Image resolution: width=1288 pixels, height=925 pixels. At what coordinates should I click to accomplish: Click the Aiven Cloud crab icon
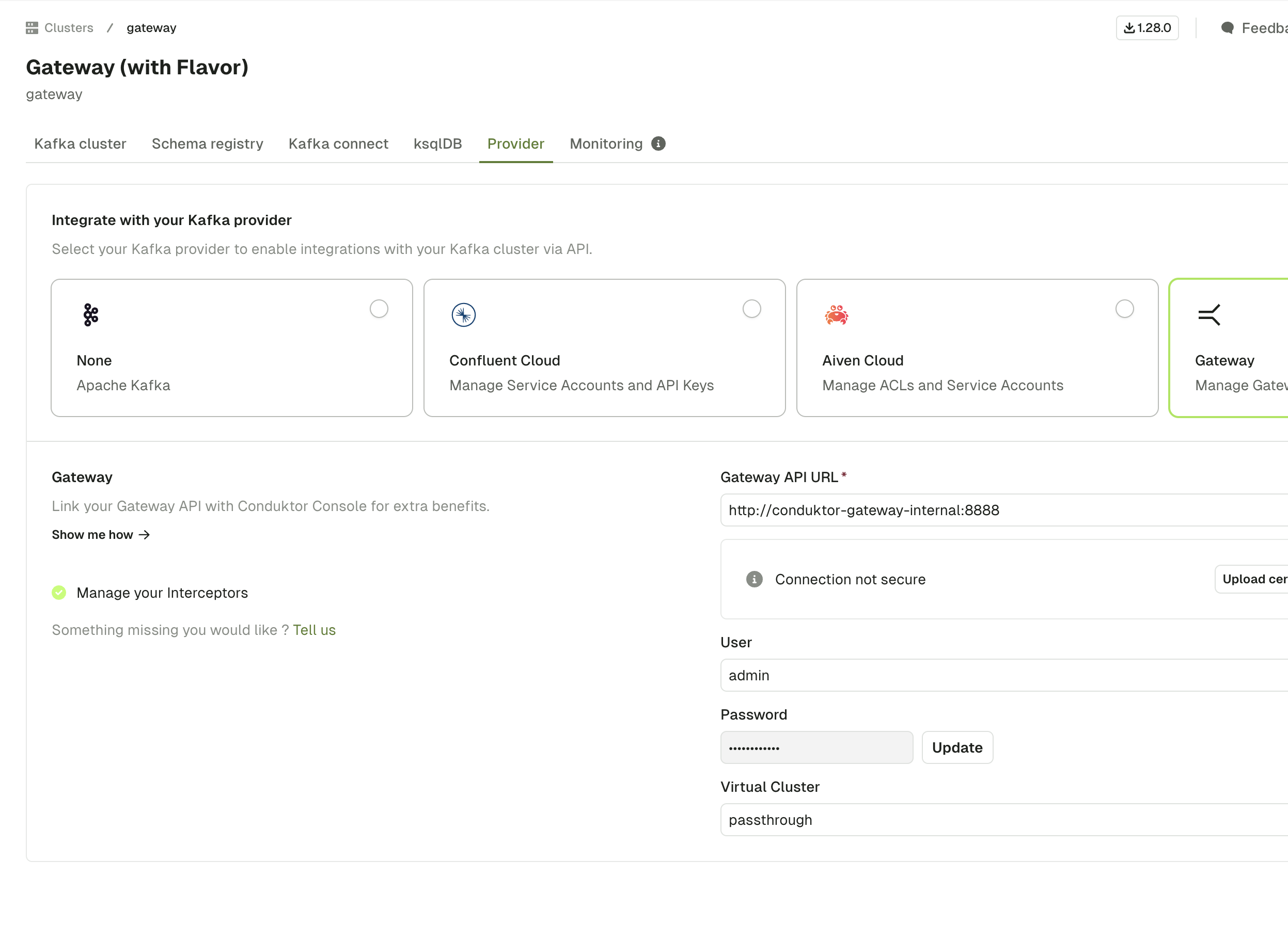(837, 315)
